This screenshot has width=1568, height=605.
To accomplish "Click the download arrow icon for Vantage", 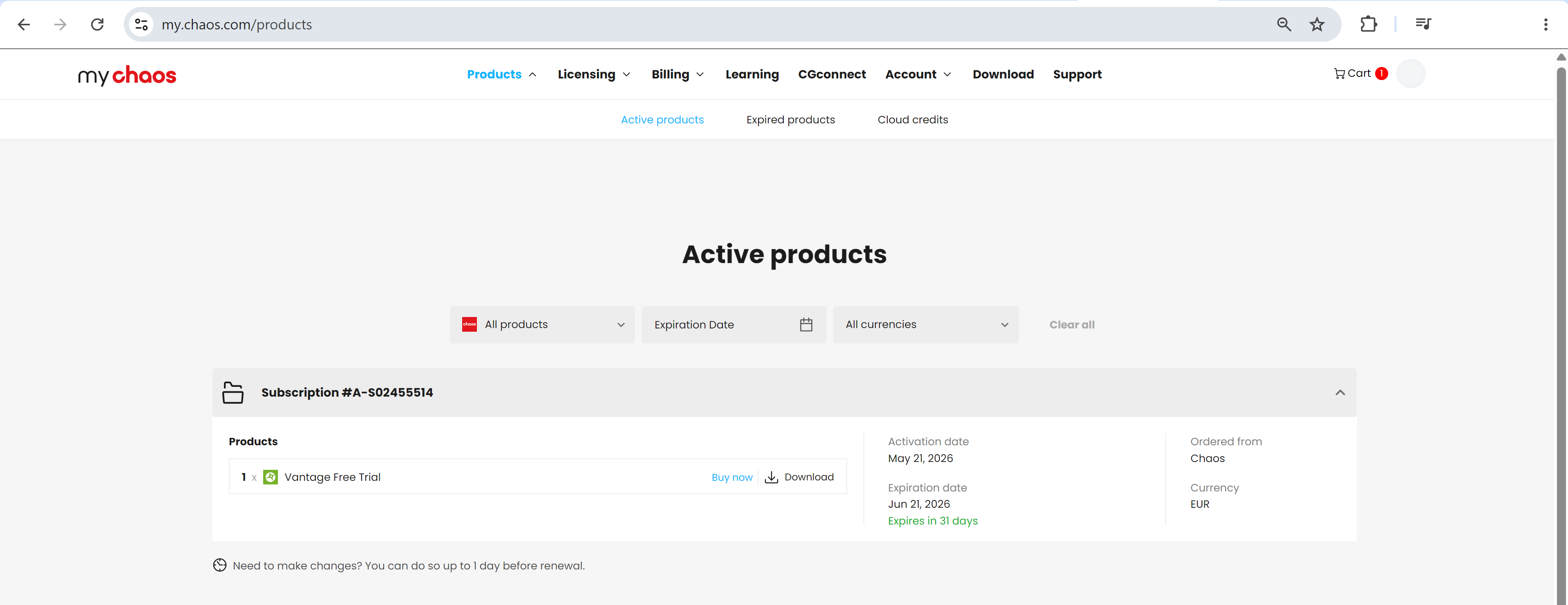I will pos(771,477).
